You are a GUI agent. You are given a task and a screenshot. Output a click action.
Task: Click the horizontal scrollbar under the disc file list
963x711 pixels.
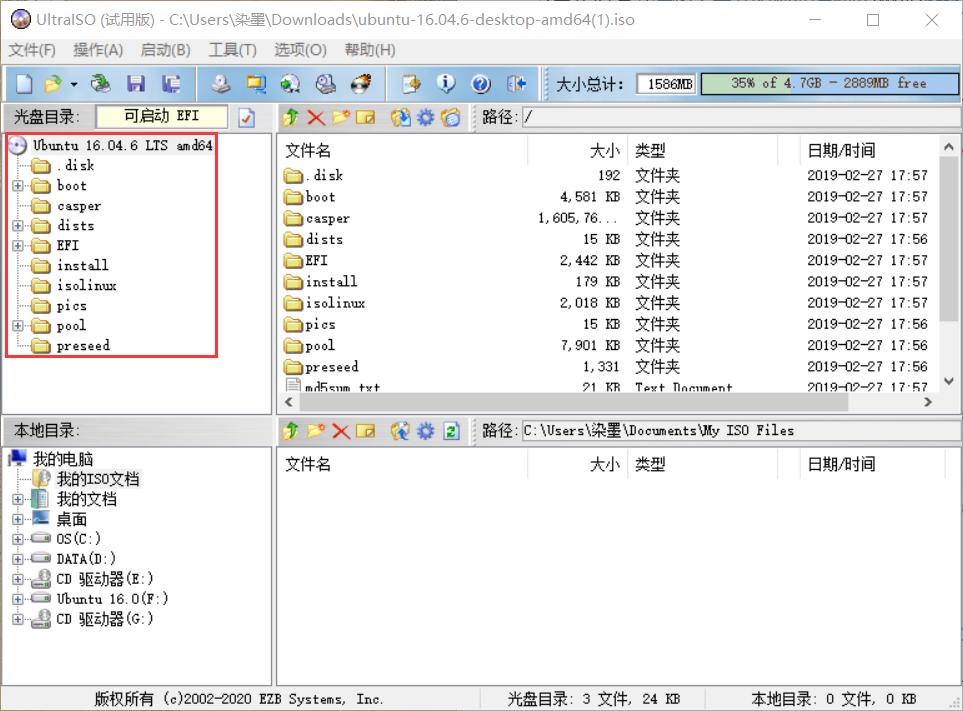click(574, 402)
